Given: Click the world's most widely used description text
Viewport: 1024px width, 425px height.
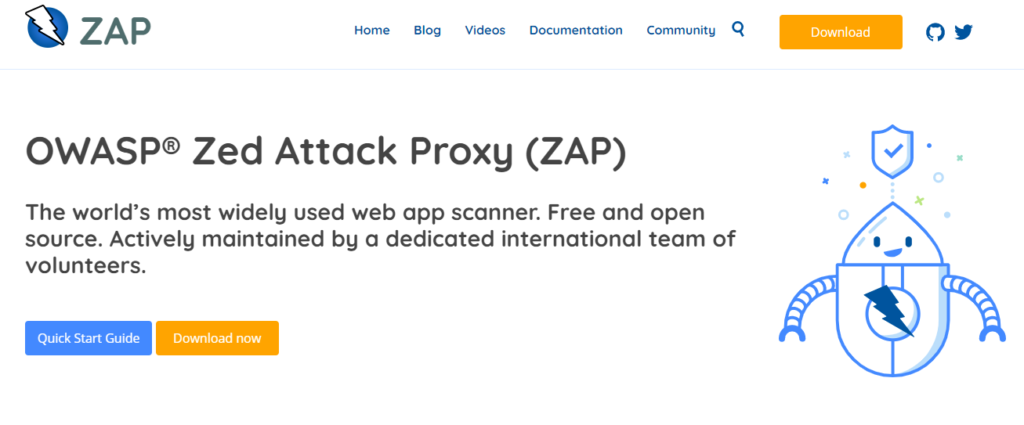Looking at the screenshot, I should tap(380, 239).
